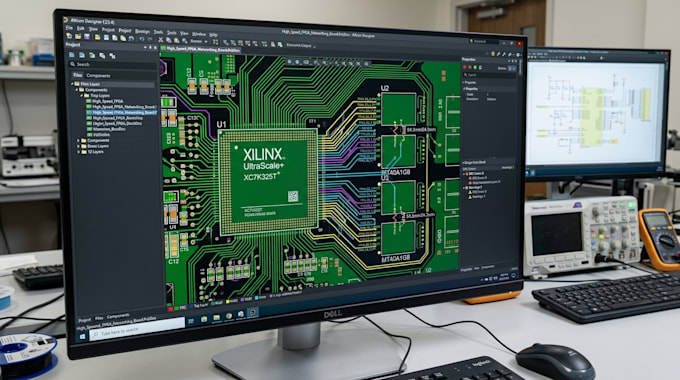The height and width of the screenshot is (380, 680).
Task: Collapse the top project folder node
Action: tap(72, 84)
